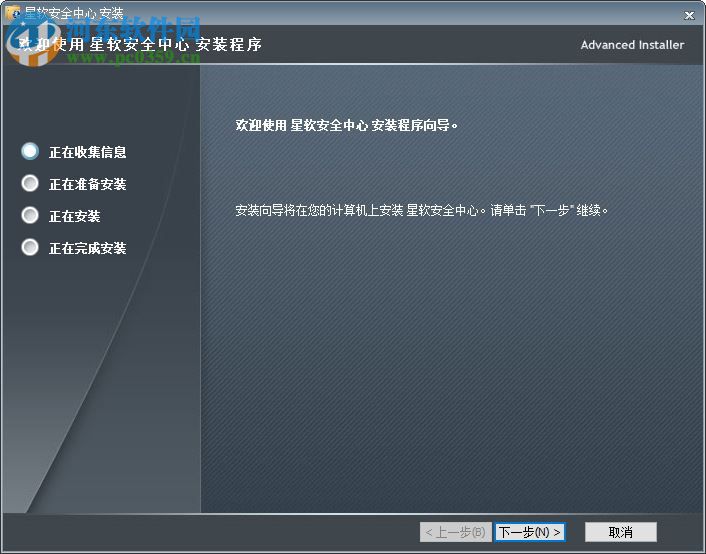
Task: Click the welcome heading 欢迎使用 星软安全中心 安装程序向导
Action: pyautogui.click(x=346, y=125)
